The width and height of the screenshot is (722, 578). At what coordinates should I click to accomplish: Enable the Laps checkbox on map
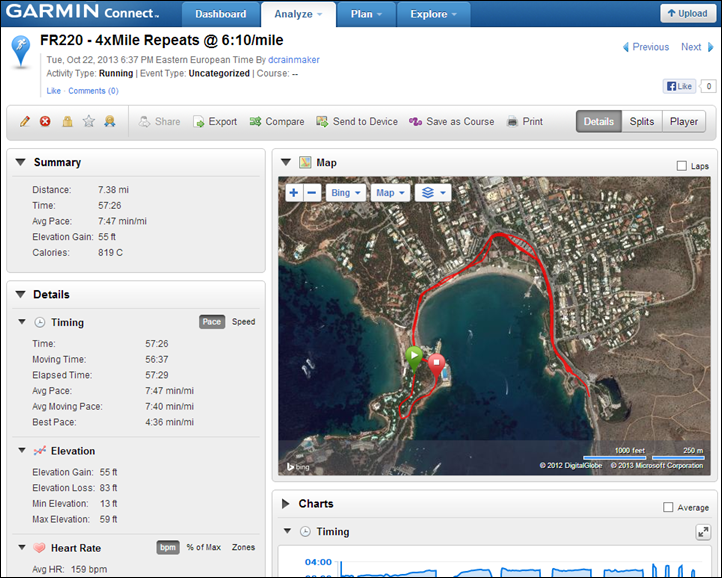(x=682, y=166)
